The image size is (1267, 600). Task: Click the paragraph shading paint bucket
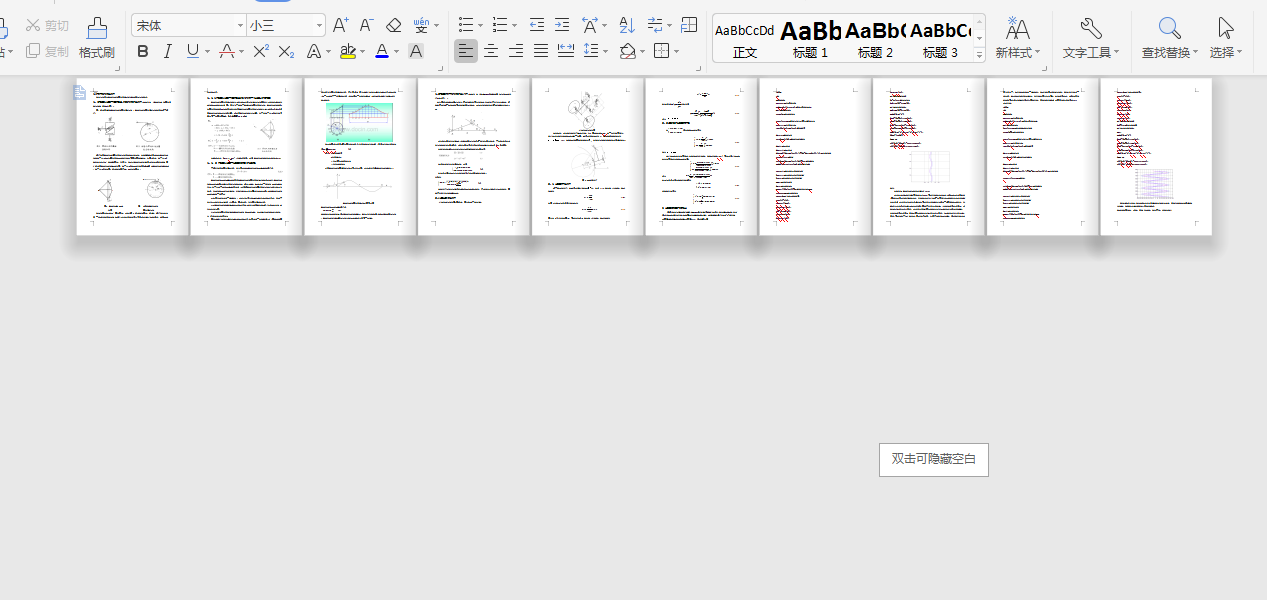(x=627, y=51)
